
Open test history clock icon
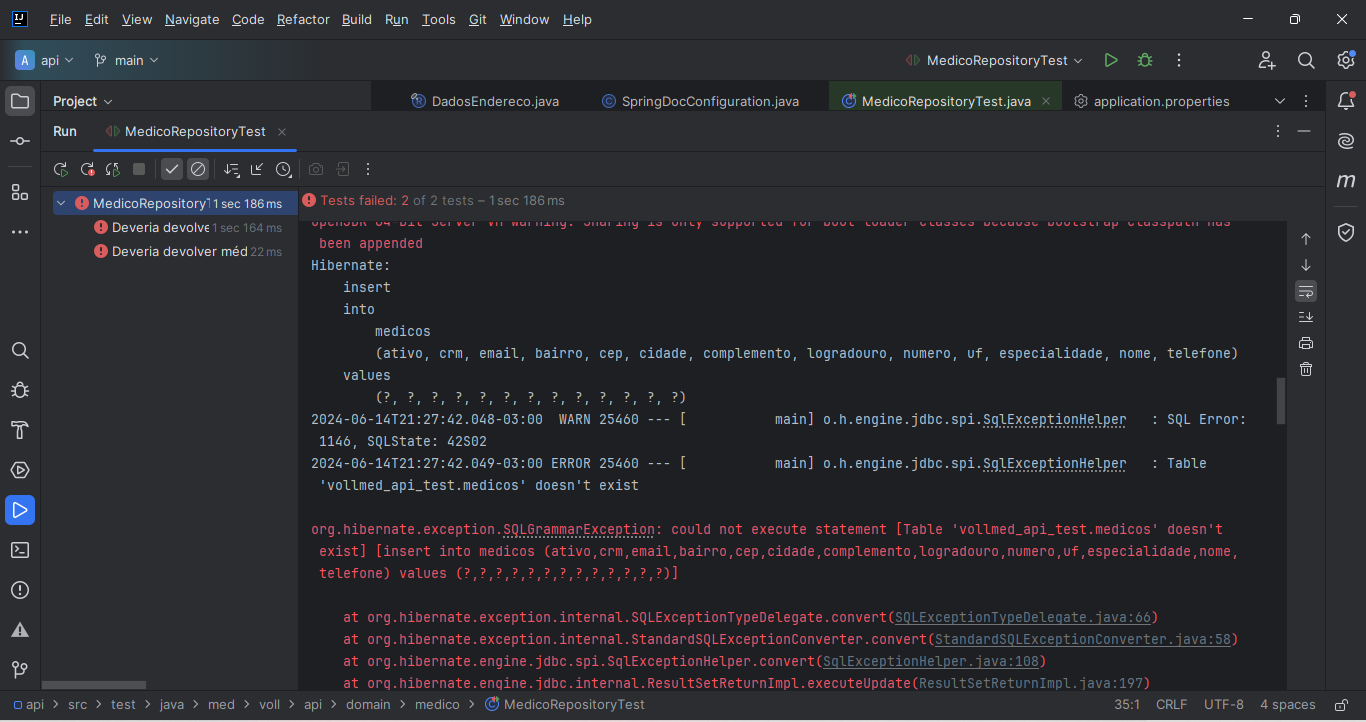pyautogui.click(x=284, y=169)
